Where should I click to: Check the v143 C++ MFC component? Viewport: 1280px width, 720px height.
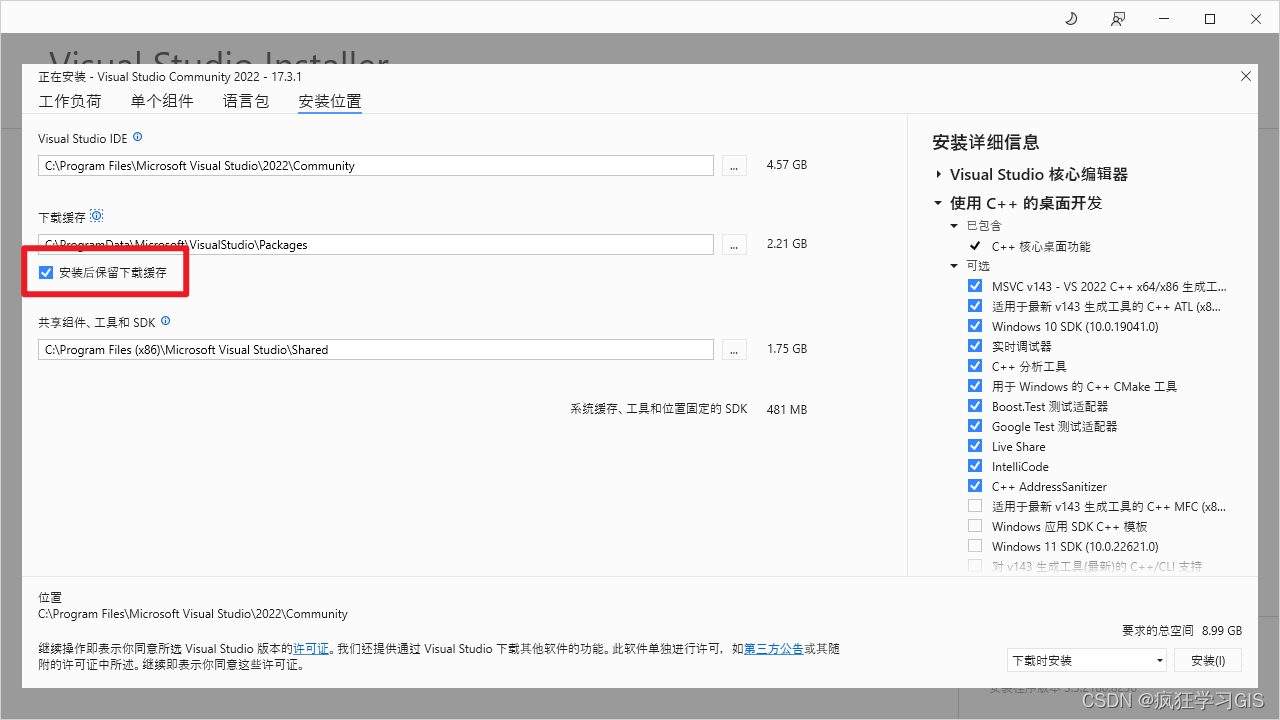point(975,506)
